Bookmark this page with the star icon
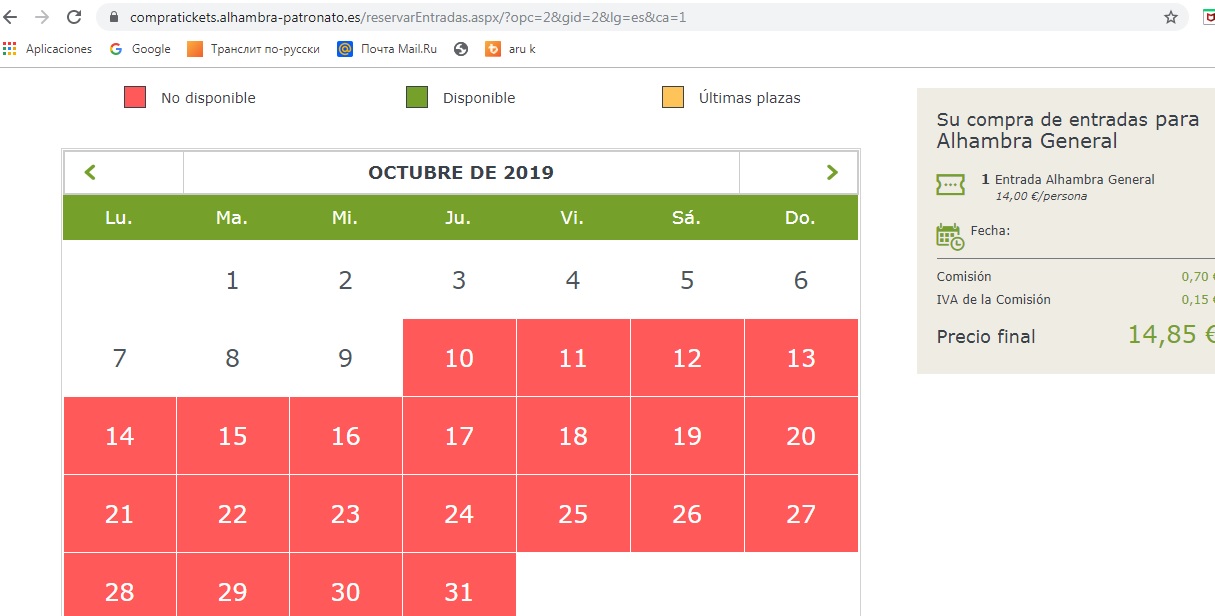Viewport: 1215px width, 616px height. [x=1171, y=17]
